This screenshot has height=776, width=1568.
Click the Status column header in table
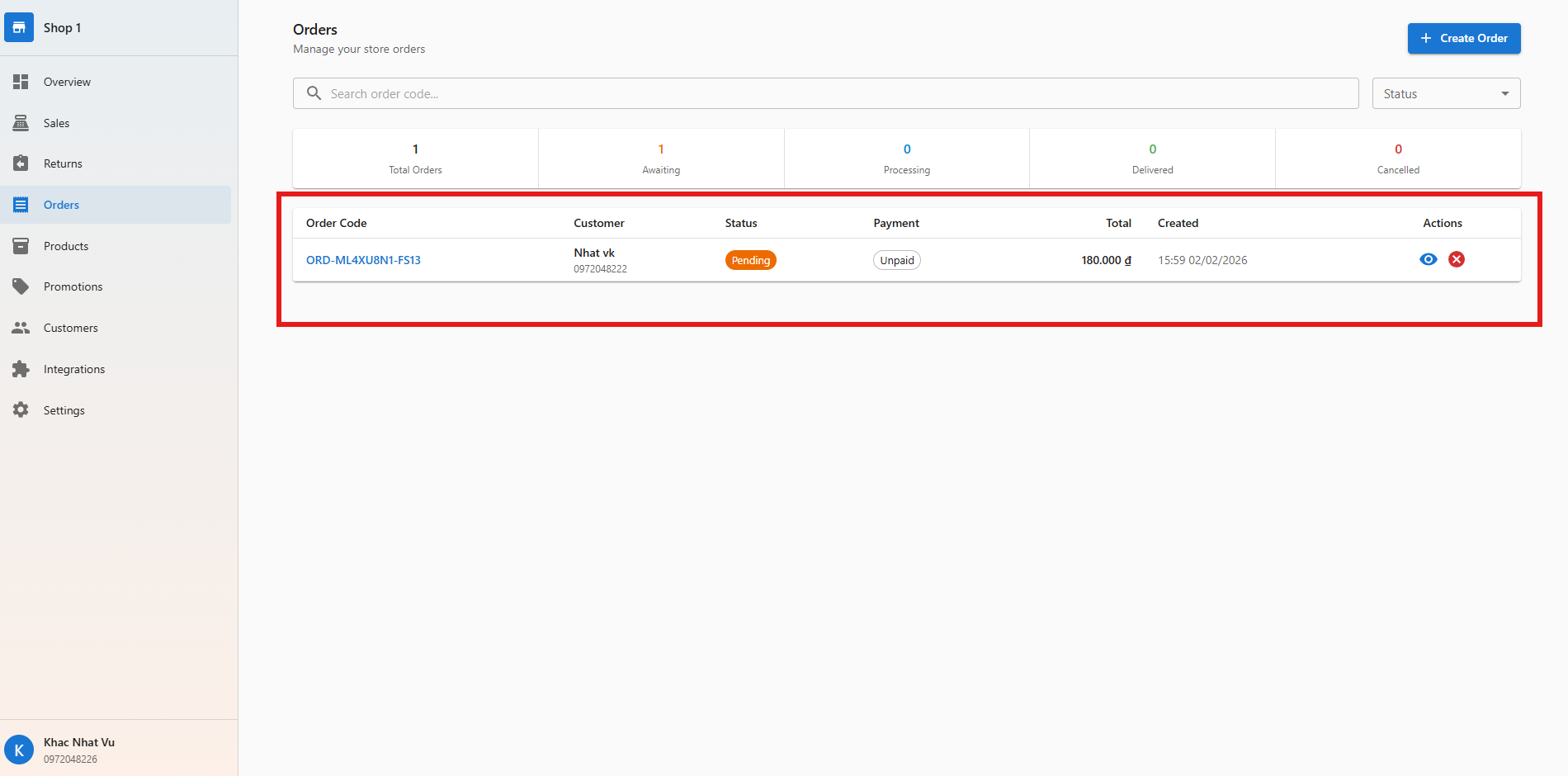coord(741,223)
